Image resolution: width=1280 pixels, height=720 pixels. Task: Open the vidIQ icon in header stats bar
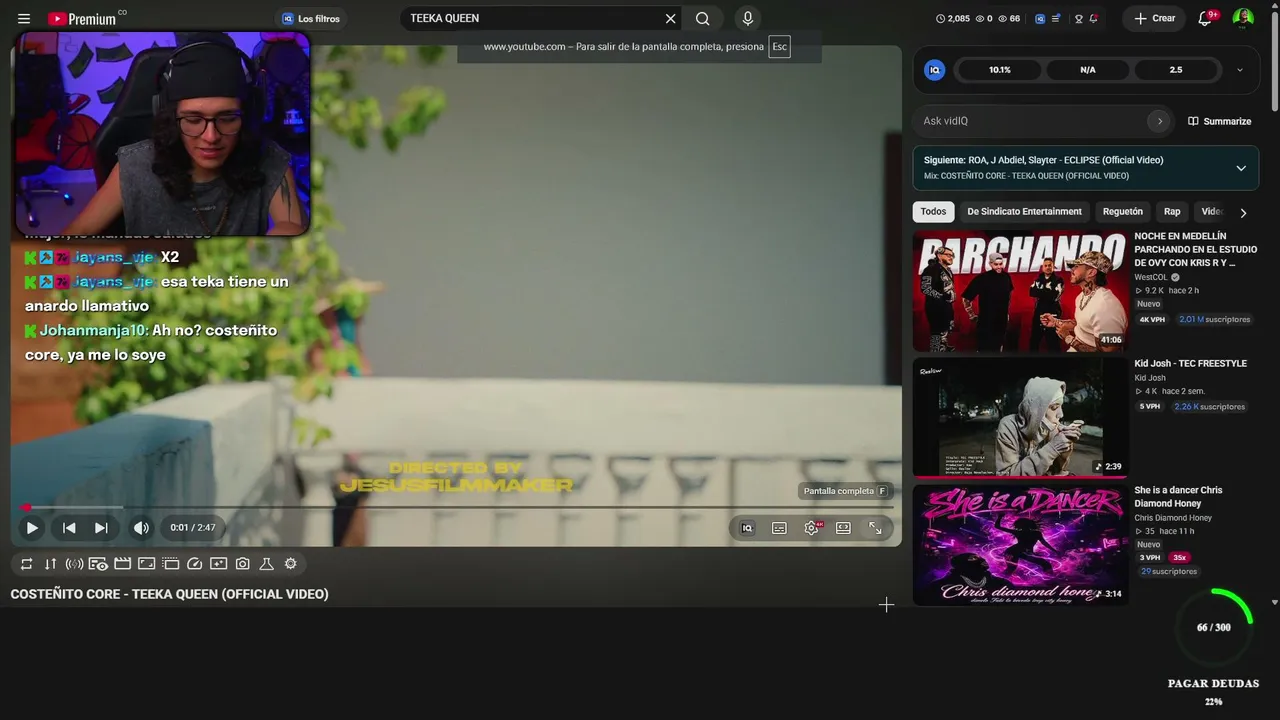(x=1040, y=18)
